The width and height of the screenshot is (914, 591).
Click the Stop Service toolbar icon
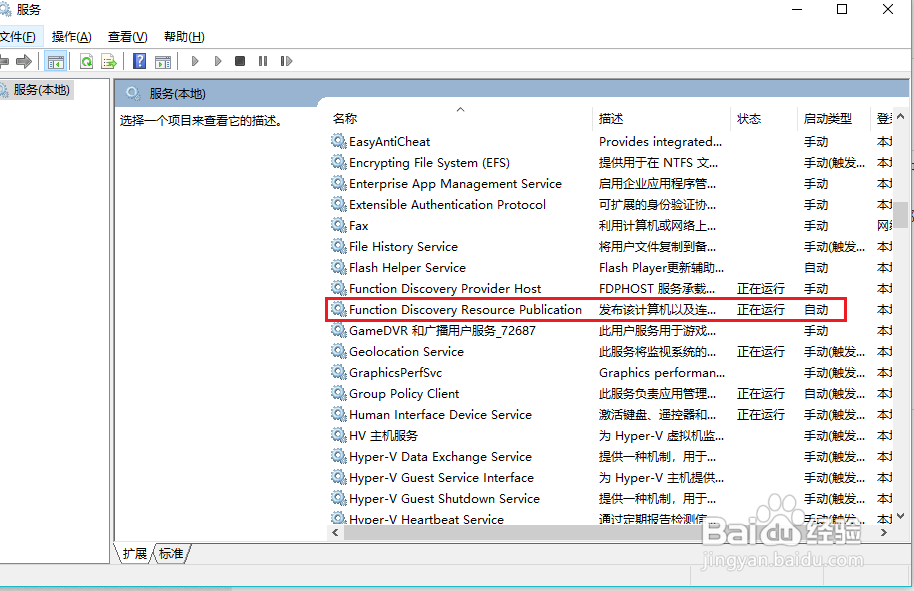240,60
